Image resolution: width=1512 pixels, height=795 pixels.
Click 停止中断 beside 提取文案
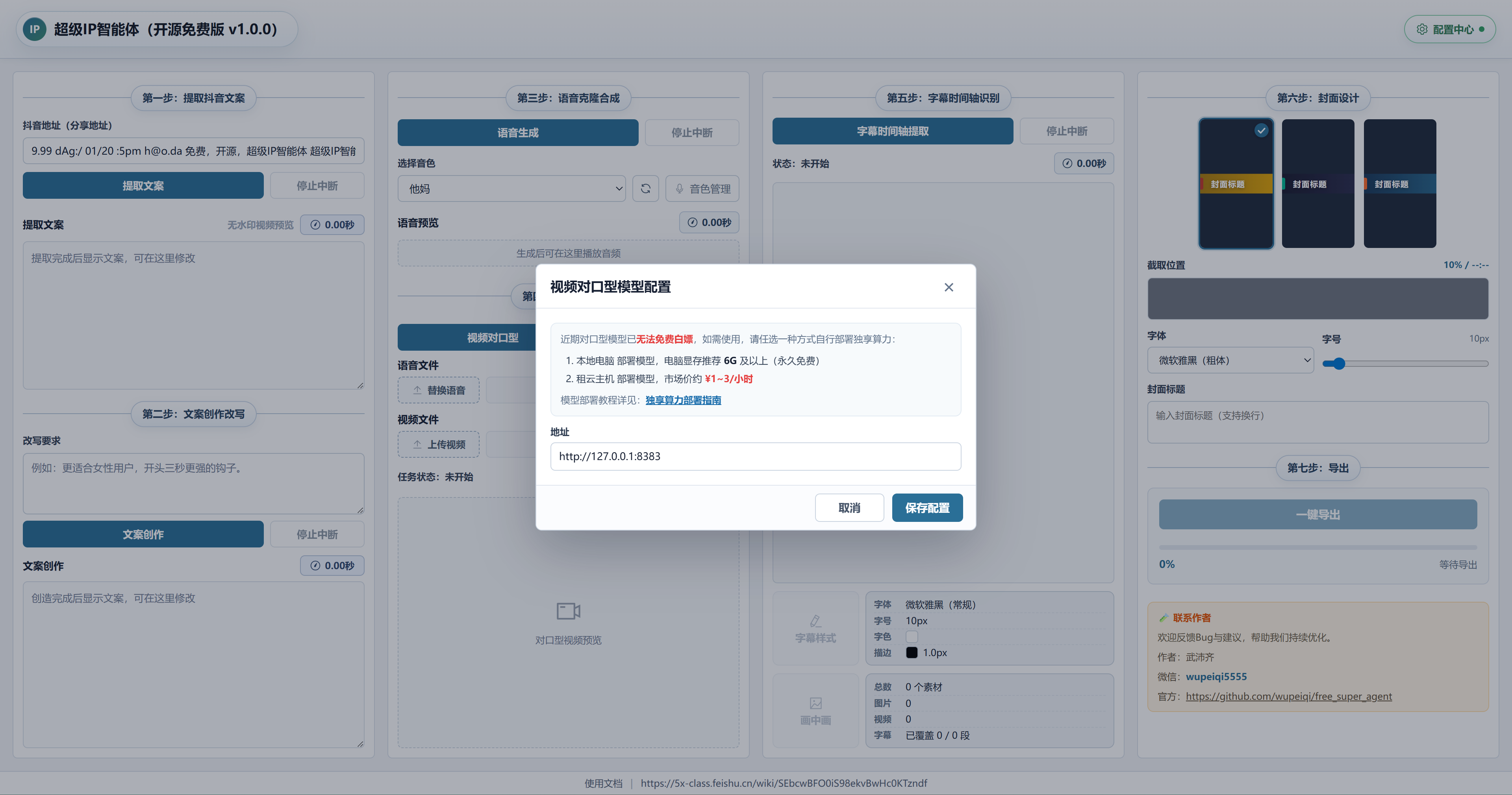(317, 185)
